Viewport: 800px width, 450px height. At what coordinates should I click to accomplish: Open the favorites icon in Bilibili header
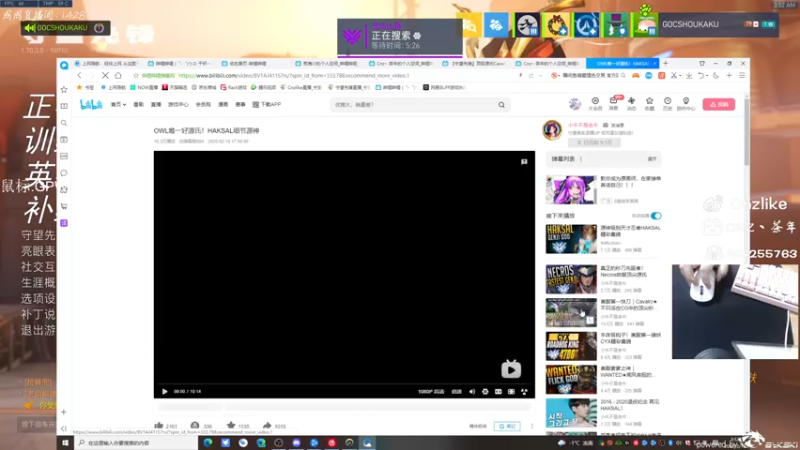pos(649,104)
